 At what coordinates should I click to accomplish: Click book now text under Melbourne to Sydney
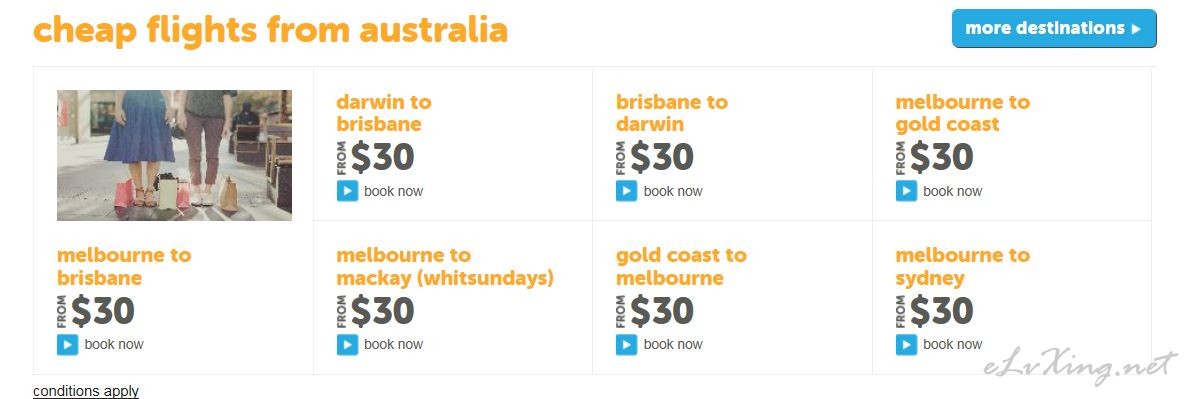[x=952, y=344]
